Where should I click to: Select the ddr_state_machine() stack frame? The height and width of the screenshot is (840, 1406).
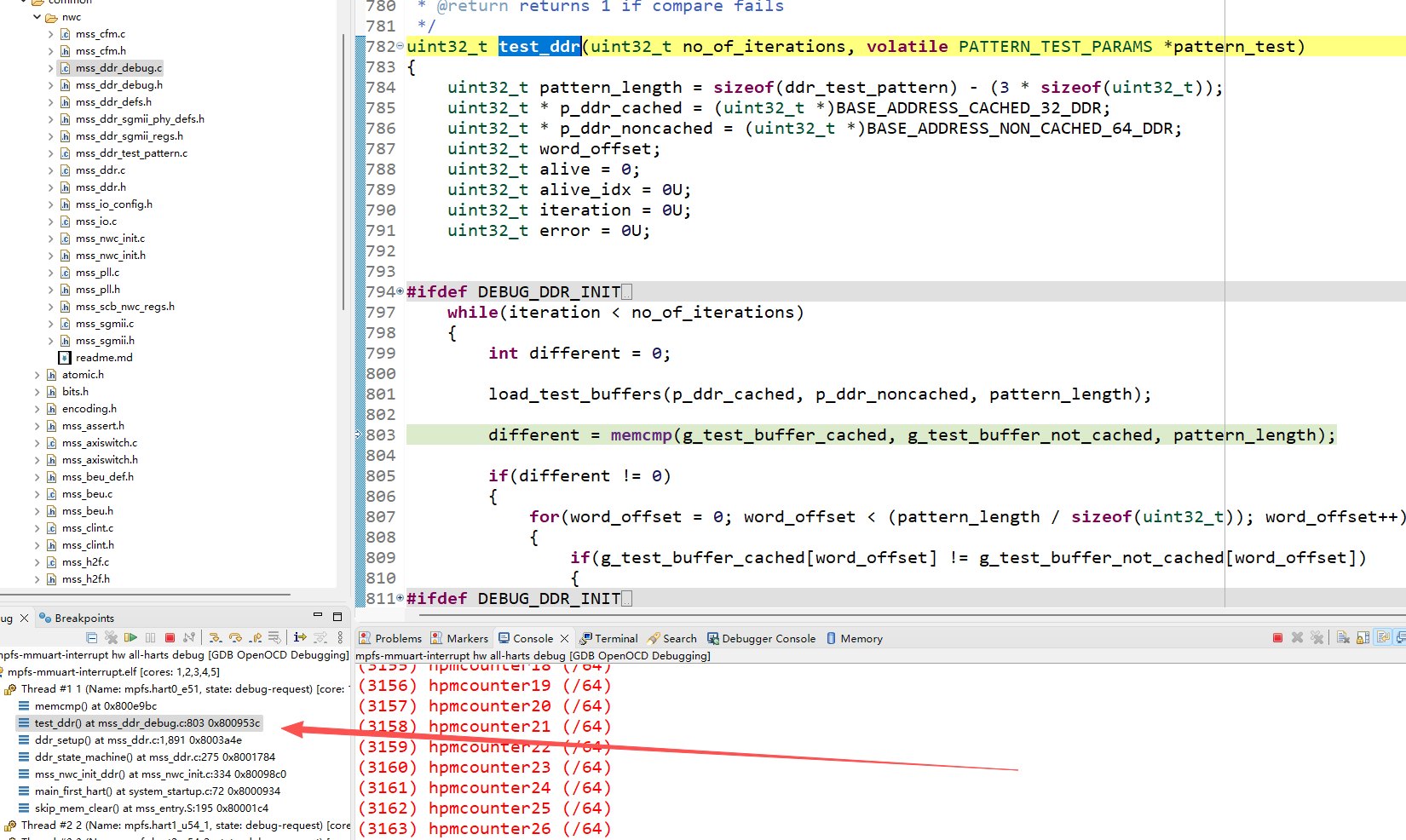tap(155, 757)
